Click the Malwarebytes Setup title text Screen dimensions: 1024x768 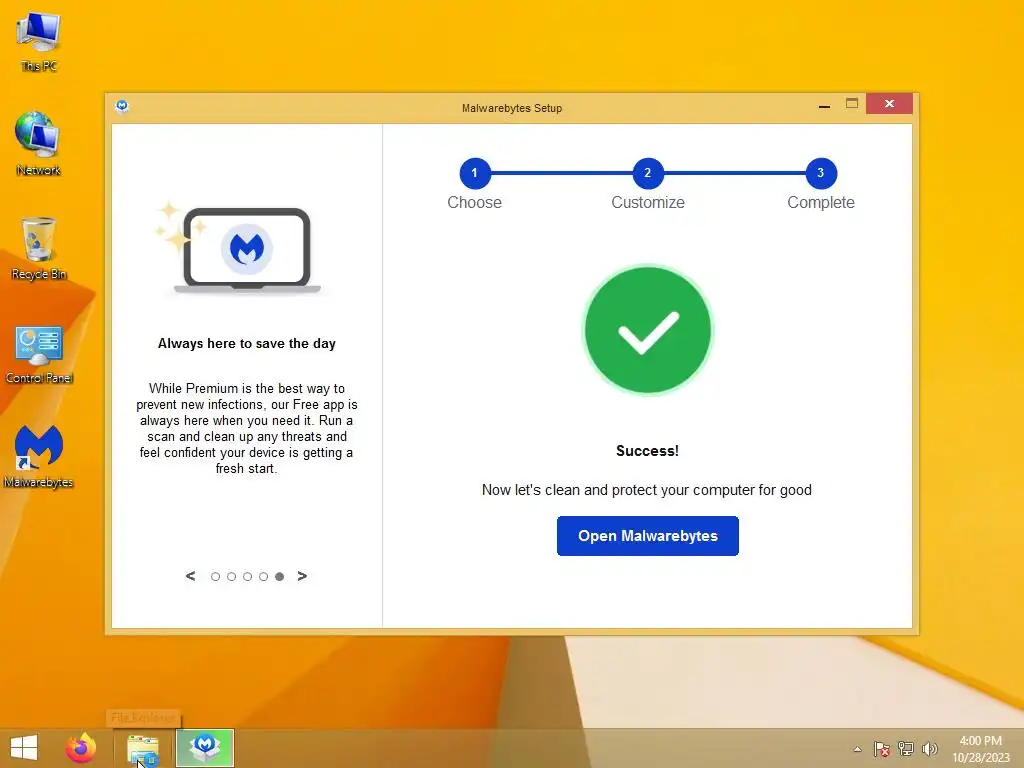click(x=511, y=108)
